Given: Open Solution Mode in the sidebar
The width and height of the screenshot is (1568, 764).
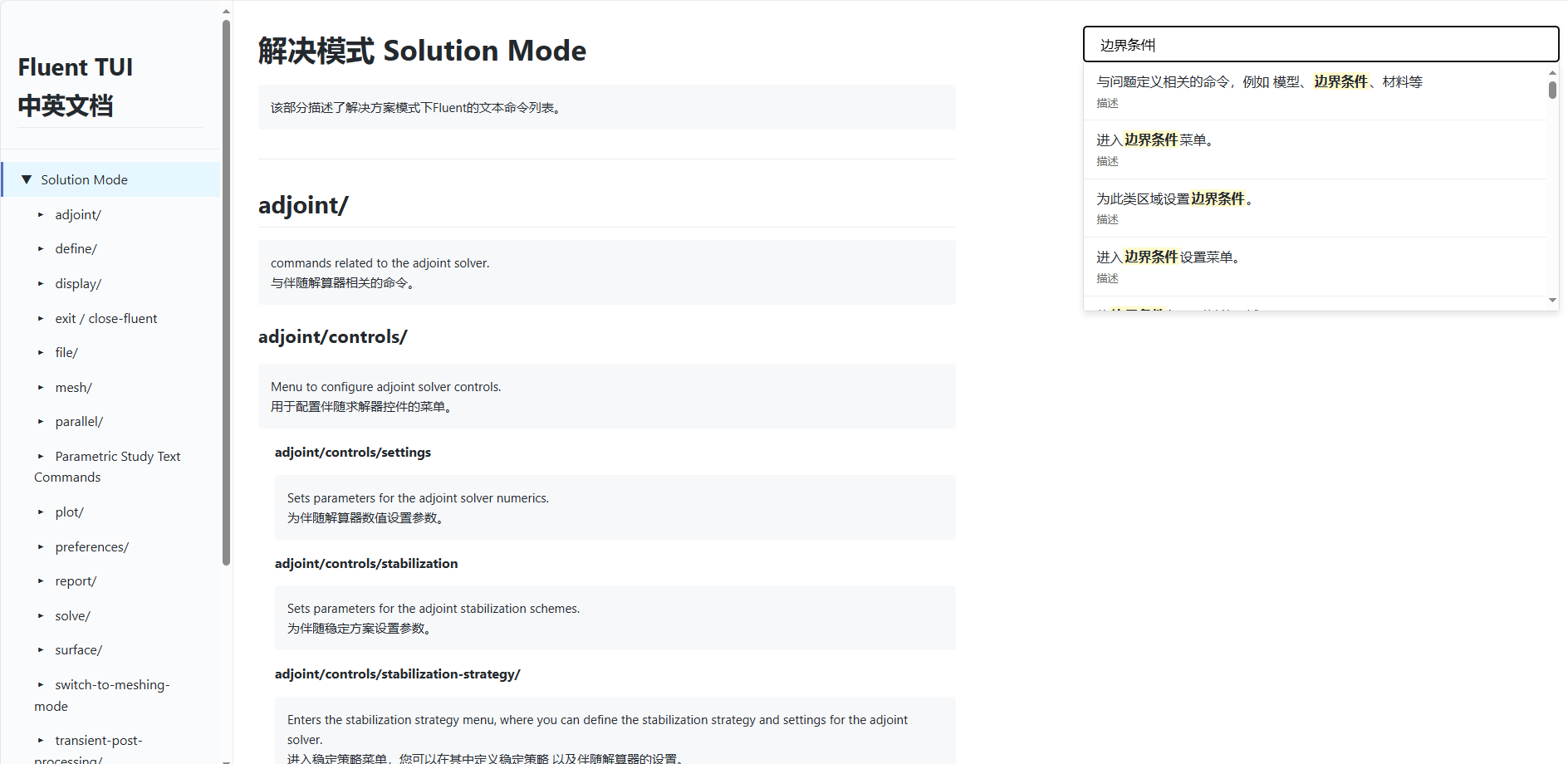Looking at the screenshot, I should (x=85, y=179).
